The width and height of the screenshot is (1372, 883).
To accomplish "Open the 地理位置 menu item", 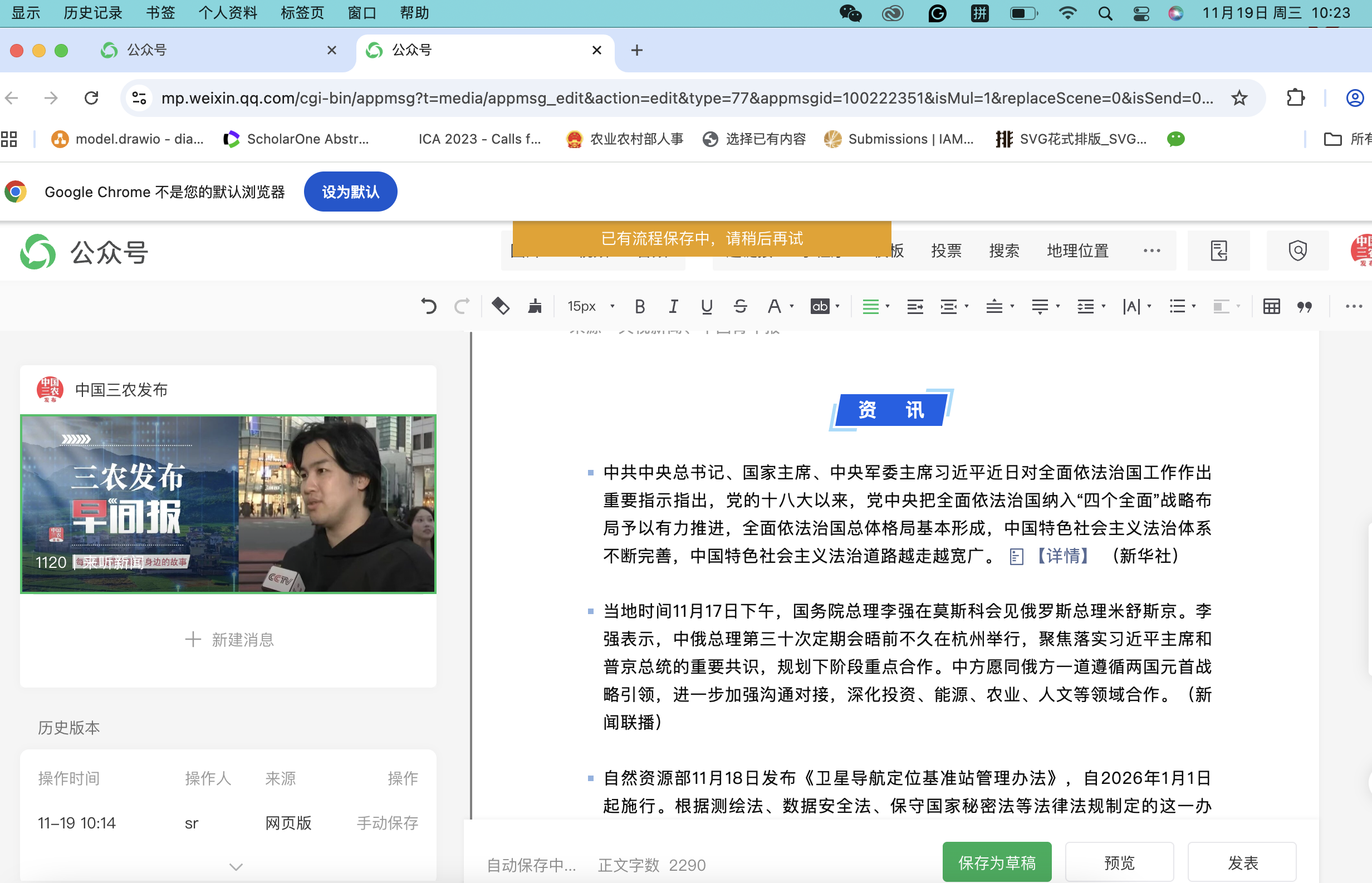I will pos(1077,251).
